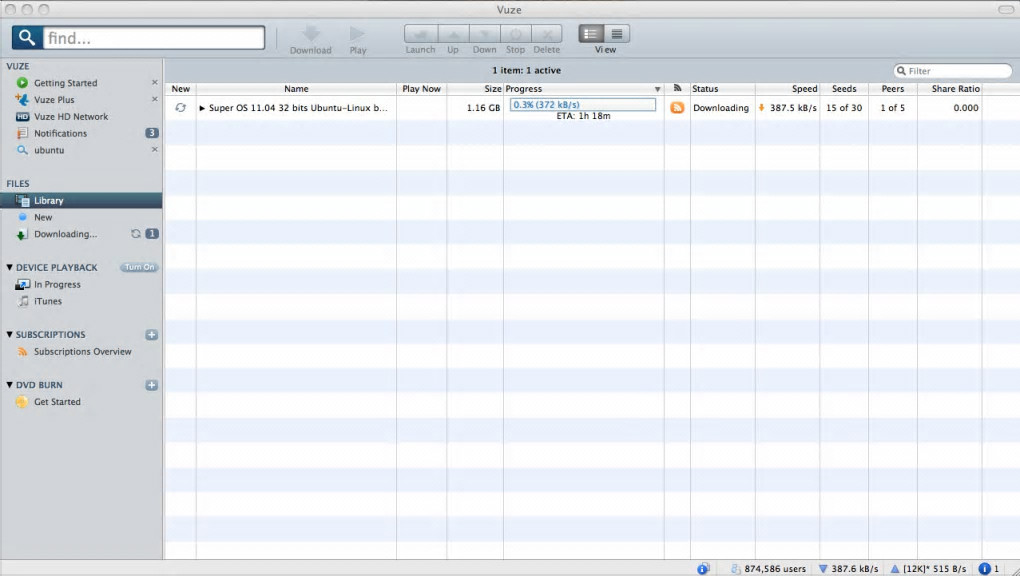Click the '15 of 30' seeds cell
Image resolution: width=1020 pixels, height=576 pixels.
click(844, 108)
